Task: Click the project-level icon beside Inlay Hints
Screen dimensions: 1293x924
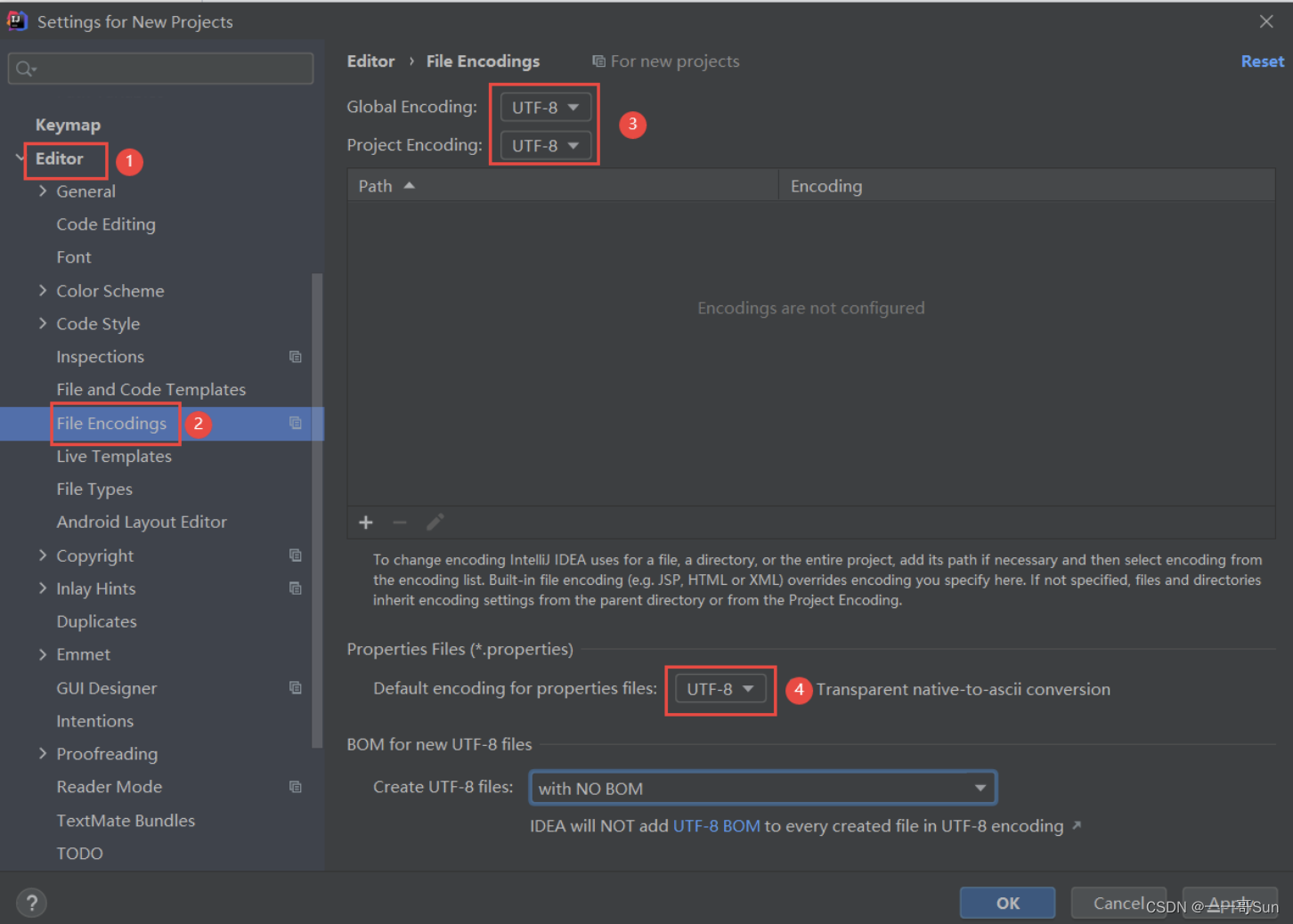Action: pyautogui.click(x=296, y=588)
